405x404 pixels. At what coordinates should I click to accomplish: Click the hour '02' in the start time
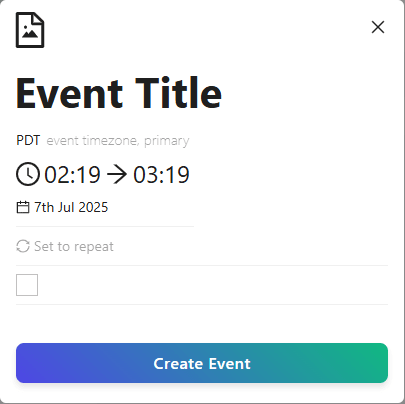pyautogui.click(x=56, y=174)
